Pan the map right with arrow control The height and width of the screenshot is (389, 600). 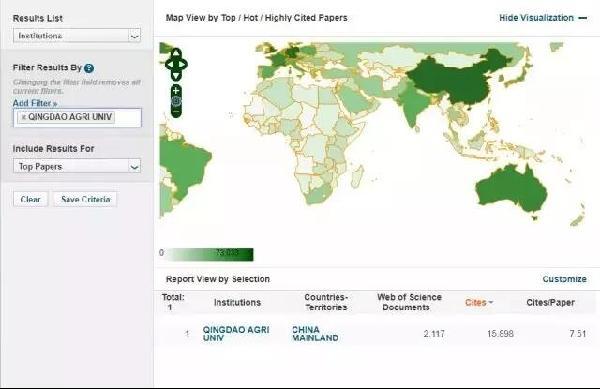tap(184, 64)
